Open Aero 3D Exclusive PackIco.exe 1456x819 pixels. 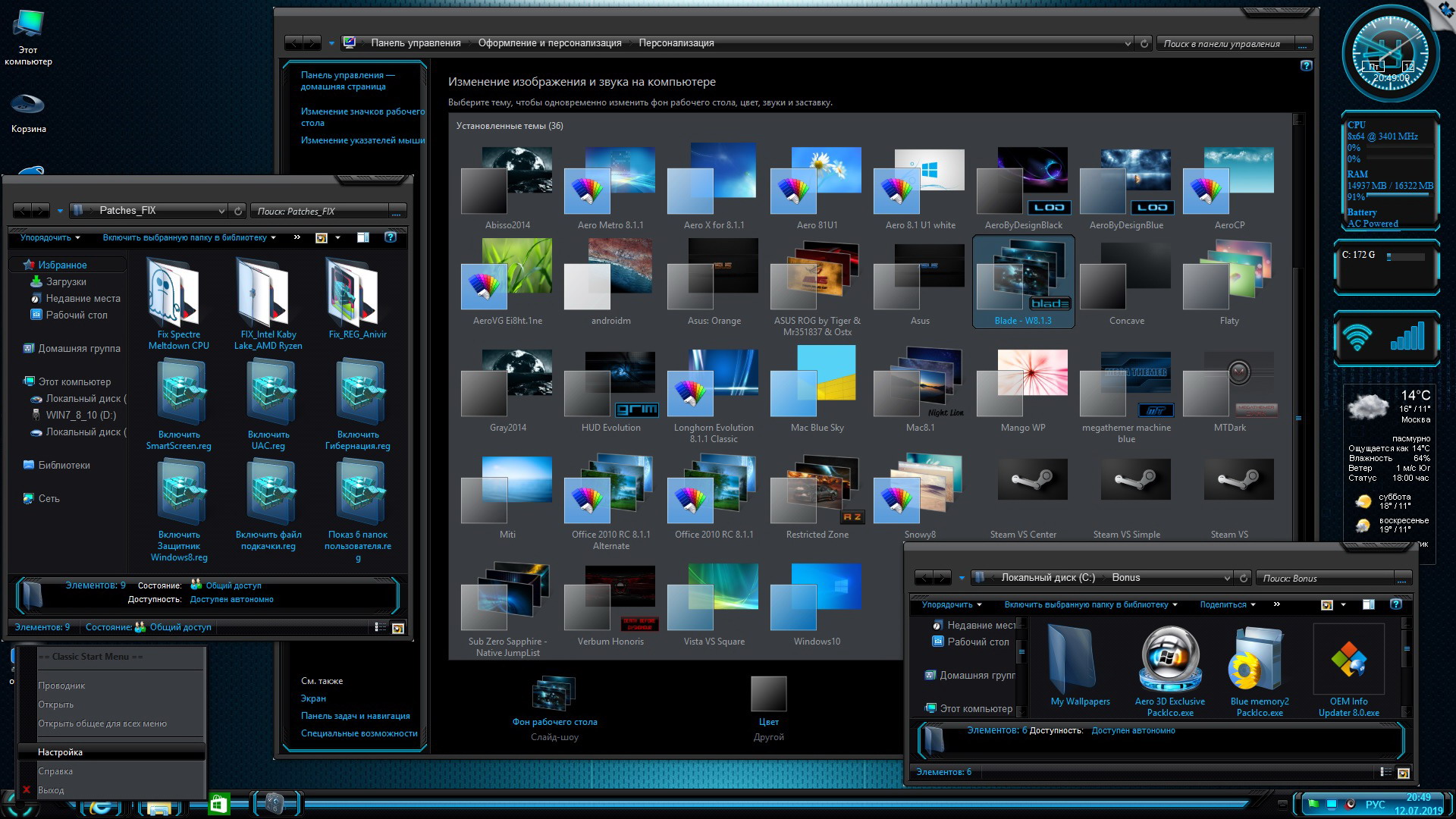(x=1169, y=660)
